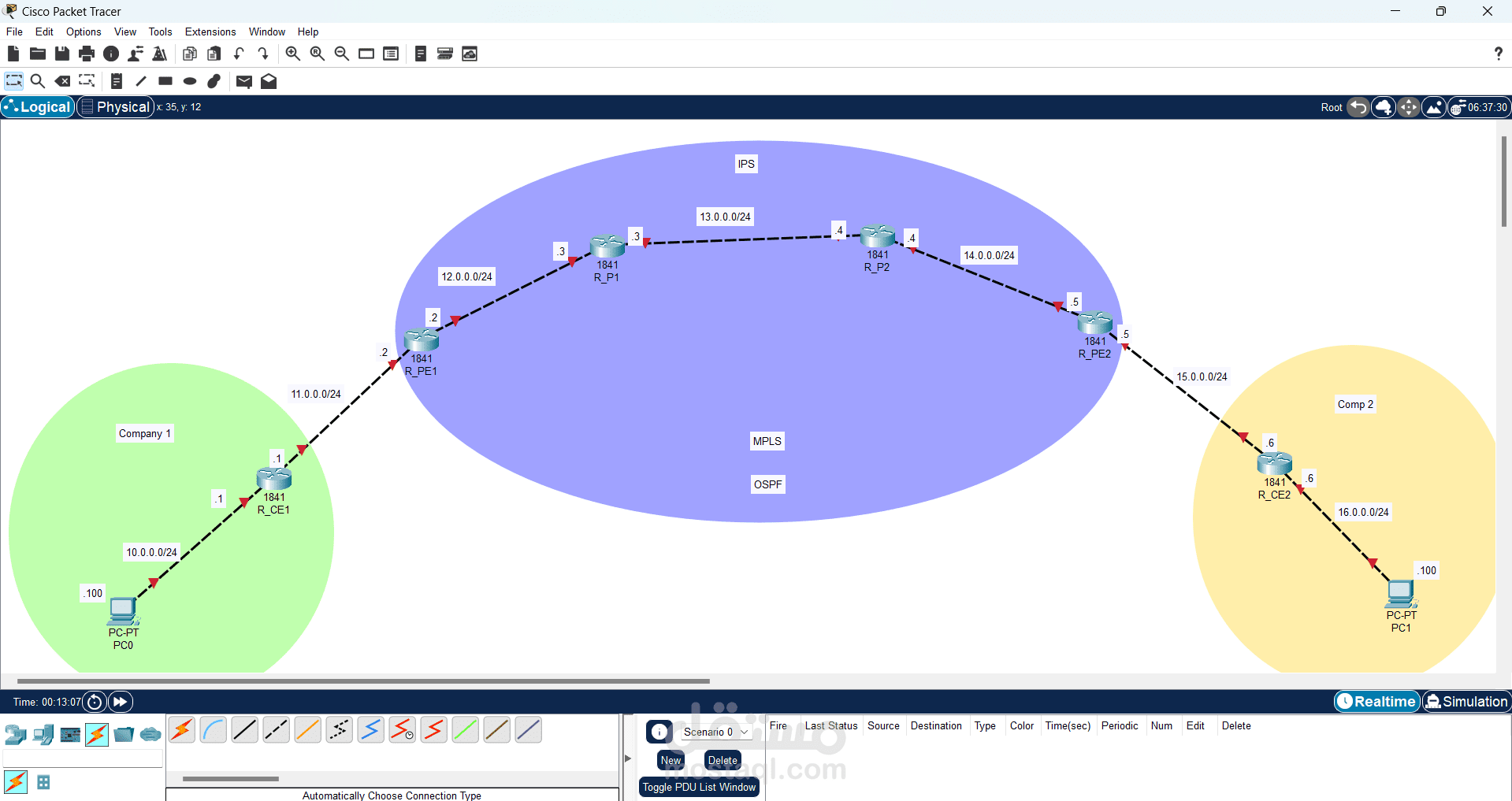Image resolution: width=1512 pixels, height=801 pixels.
Task: Pick the Place Note tool
Action: click(117, 81)
